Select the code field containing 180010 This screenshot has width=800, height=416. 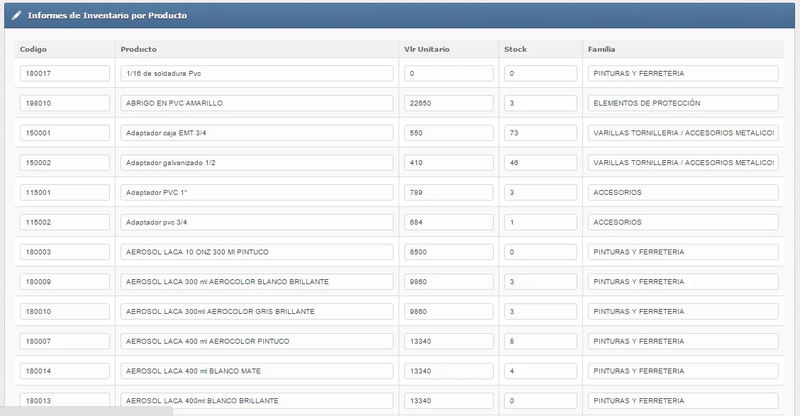coord(63,311)
